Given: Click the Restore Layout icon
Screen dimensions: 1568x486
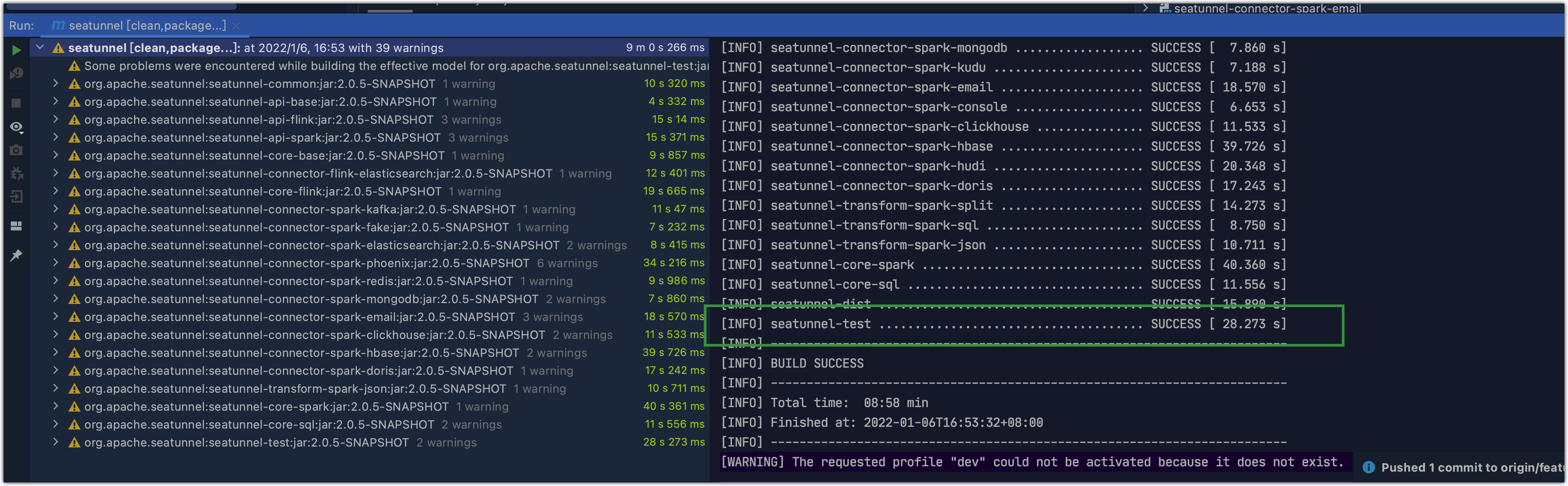Looking at the screenshot, I should [x=17, y=226].
